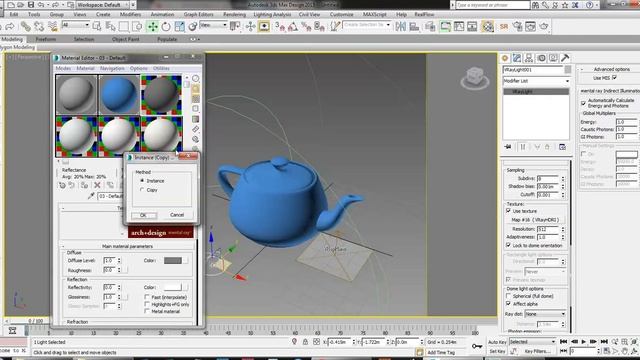Click the Delete material X icon
This screenshot has width=640, height=360.
(97, 185)
